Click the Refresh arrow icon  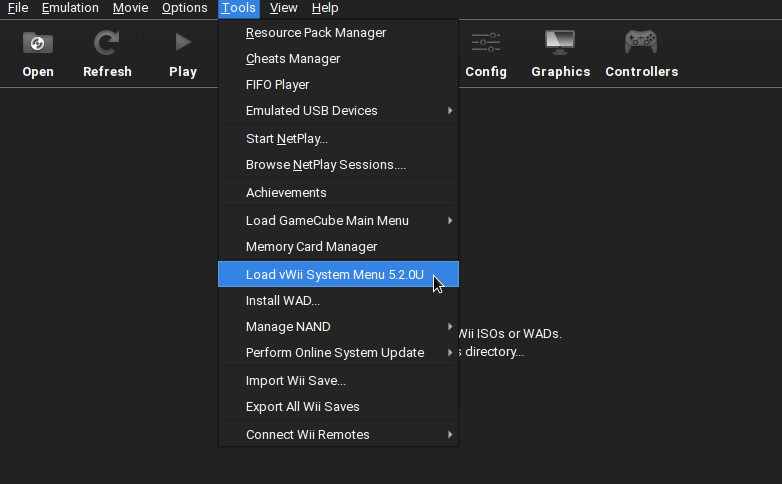pyautogui.click(x=107, y=43)
